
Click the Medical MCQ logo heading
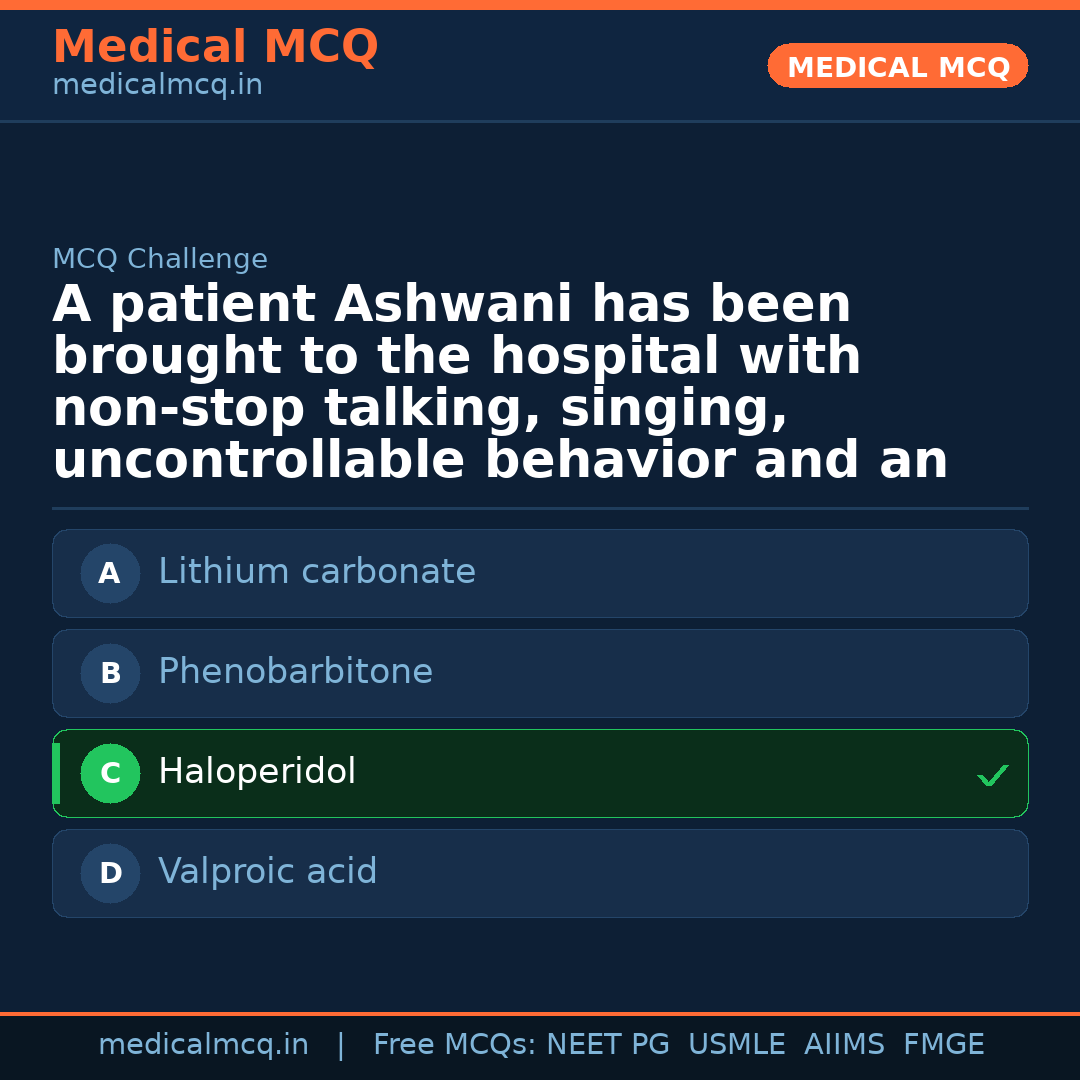(x=215, y=47)
